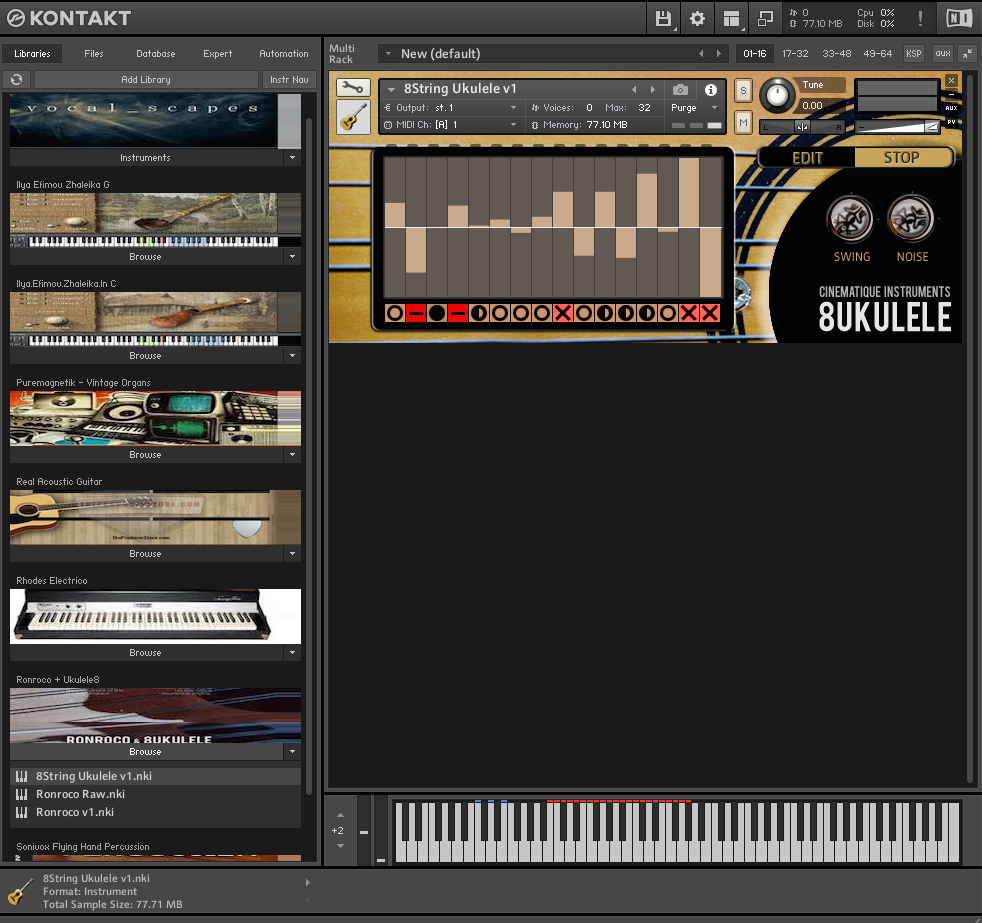Screen dimensions: 982x923
Task: Select rack page 17-32
Action: click(795, 54)
